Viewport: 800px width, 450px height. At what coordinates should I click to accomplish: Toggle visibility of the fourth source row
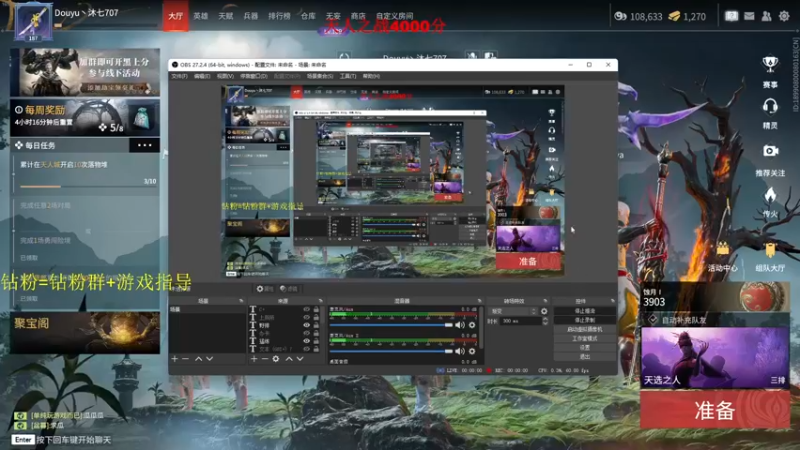coord(307,333)
